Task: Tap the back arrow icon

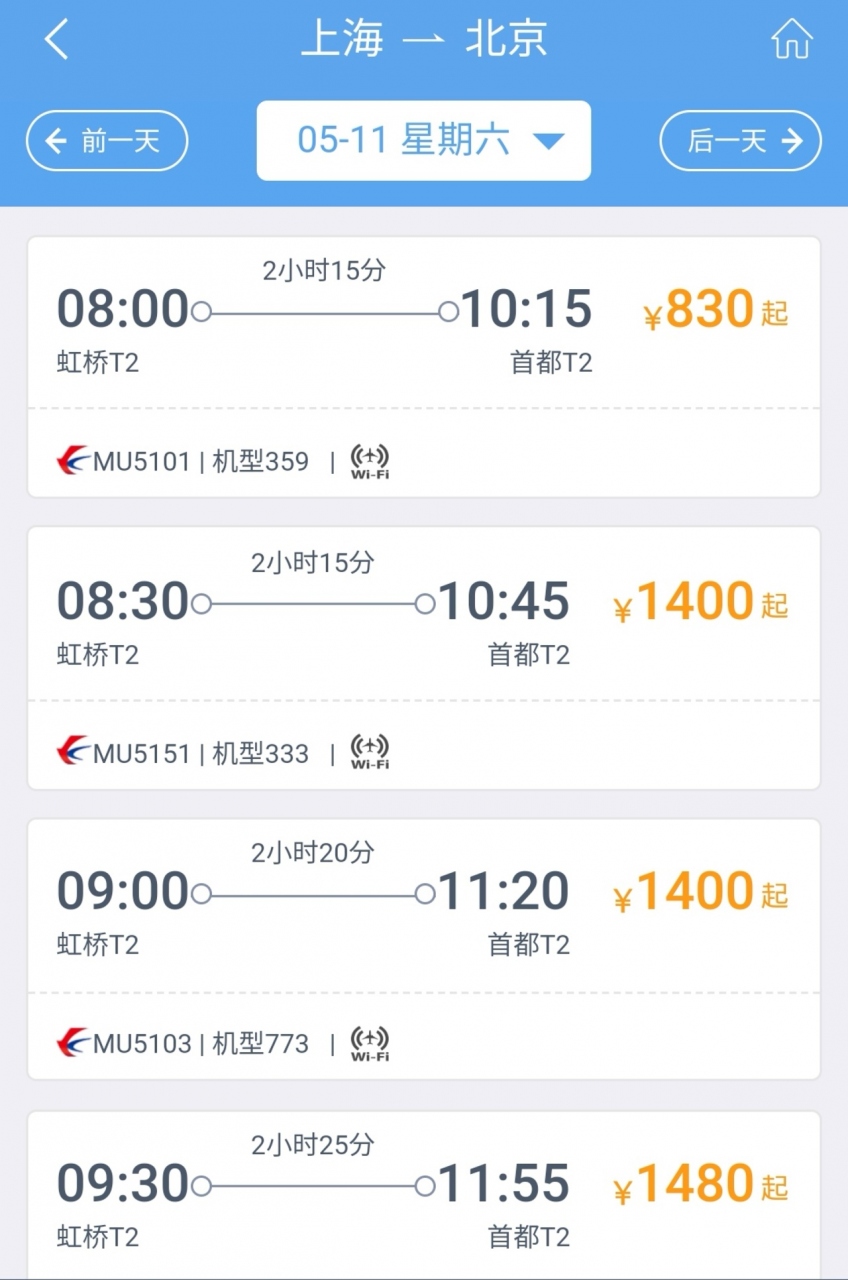Action: 57,40
